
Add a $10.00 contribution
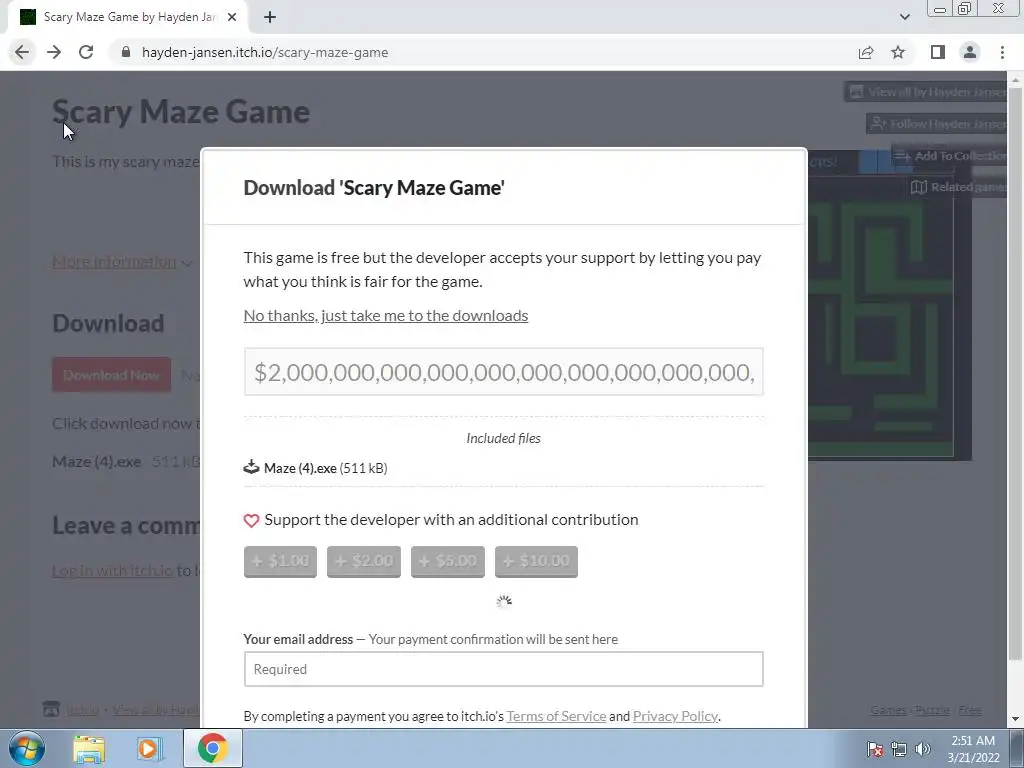(x=536, y=562)
